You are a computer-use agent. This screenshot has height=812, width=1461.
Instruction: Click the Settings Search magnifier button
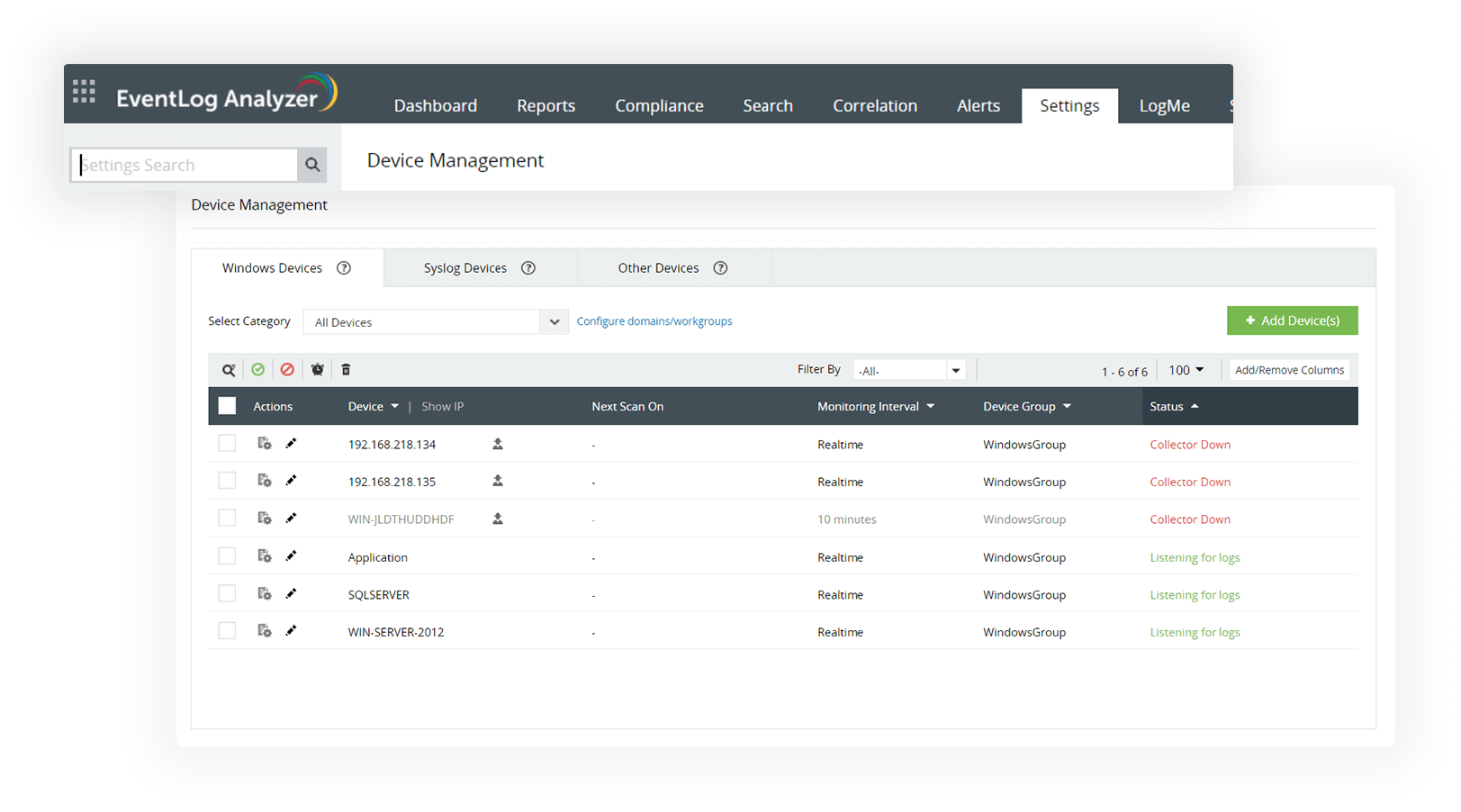[312, 165]
